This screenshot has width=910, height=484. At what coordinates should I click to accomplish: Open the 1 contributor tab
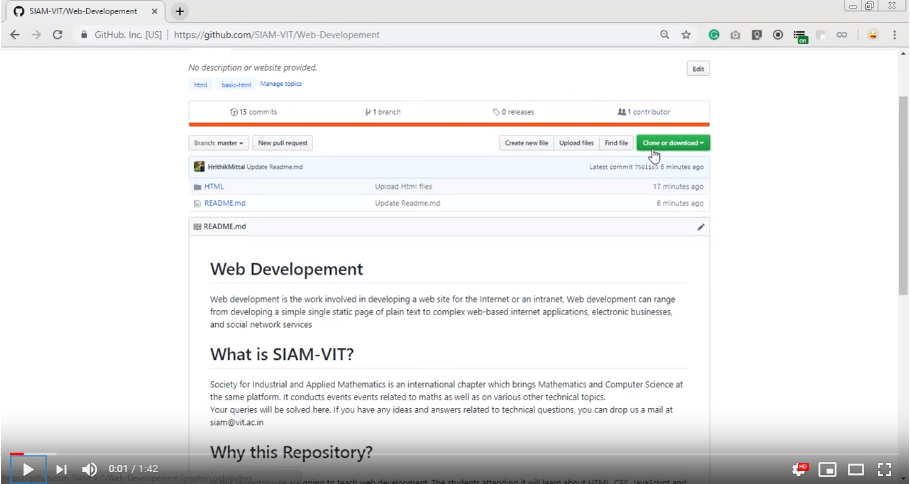pyautogui.click(x=644, y=112)
